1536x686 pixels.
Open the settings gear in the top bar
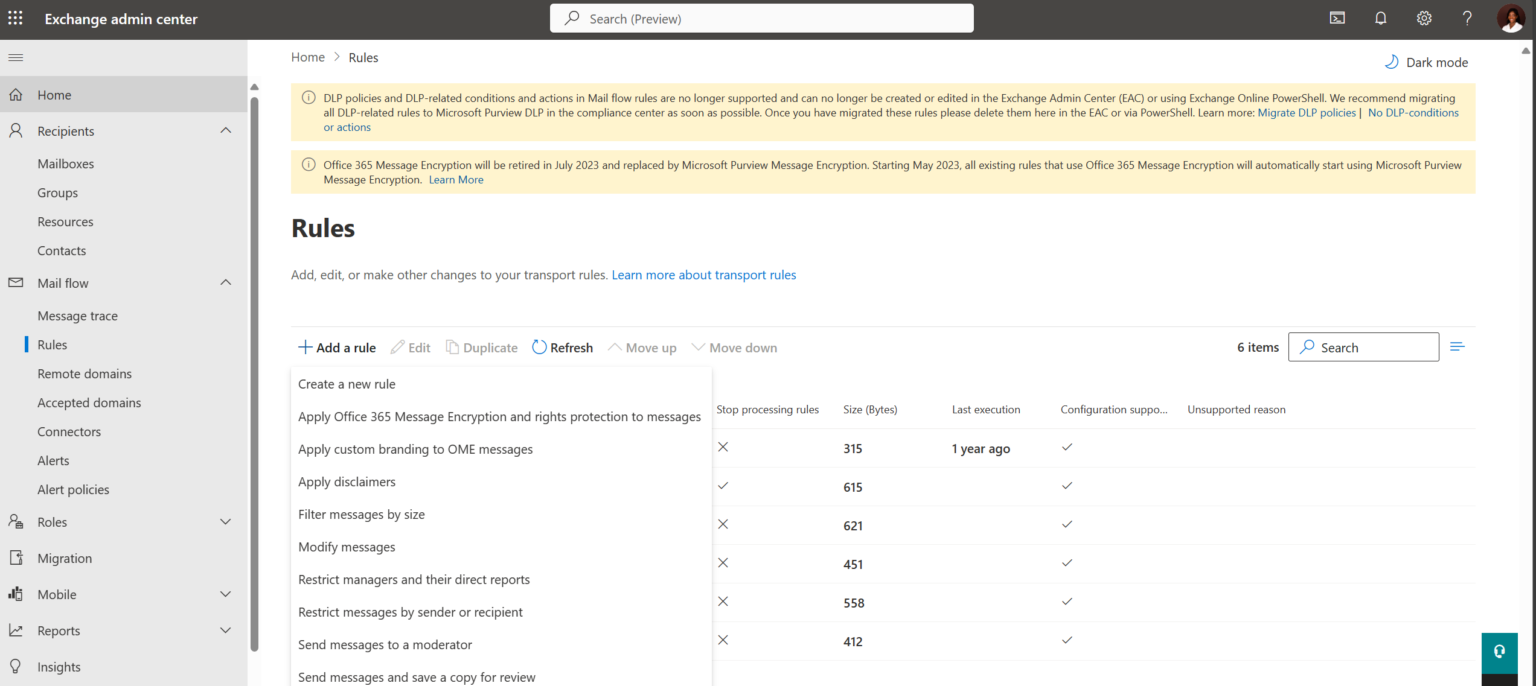[1424, 18]
